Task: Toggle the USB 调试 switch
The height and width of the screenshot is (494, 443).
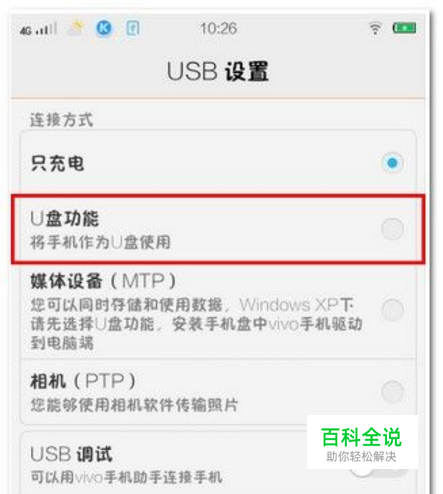Action: tap(379, 471)
